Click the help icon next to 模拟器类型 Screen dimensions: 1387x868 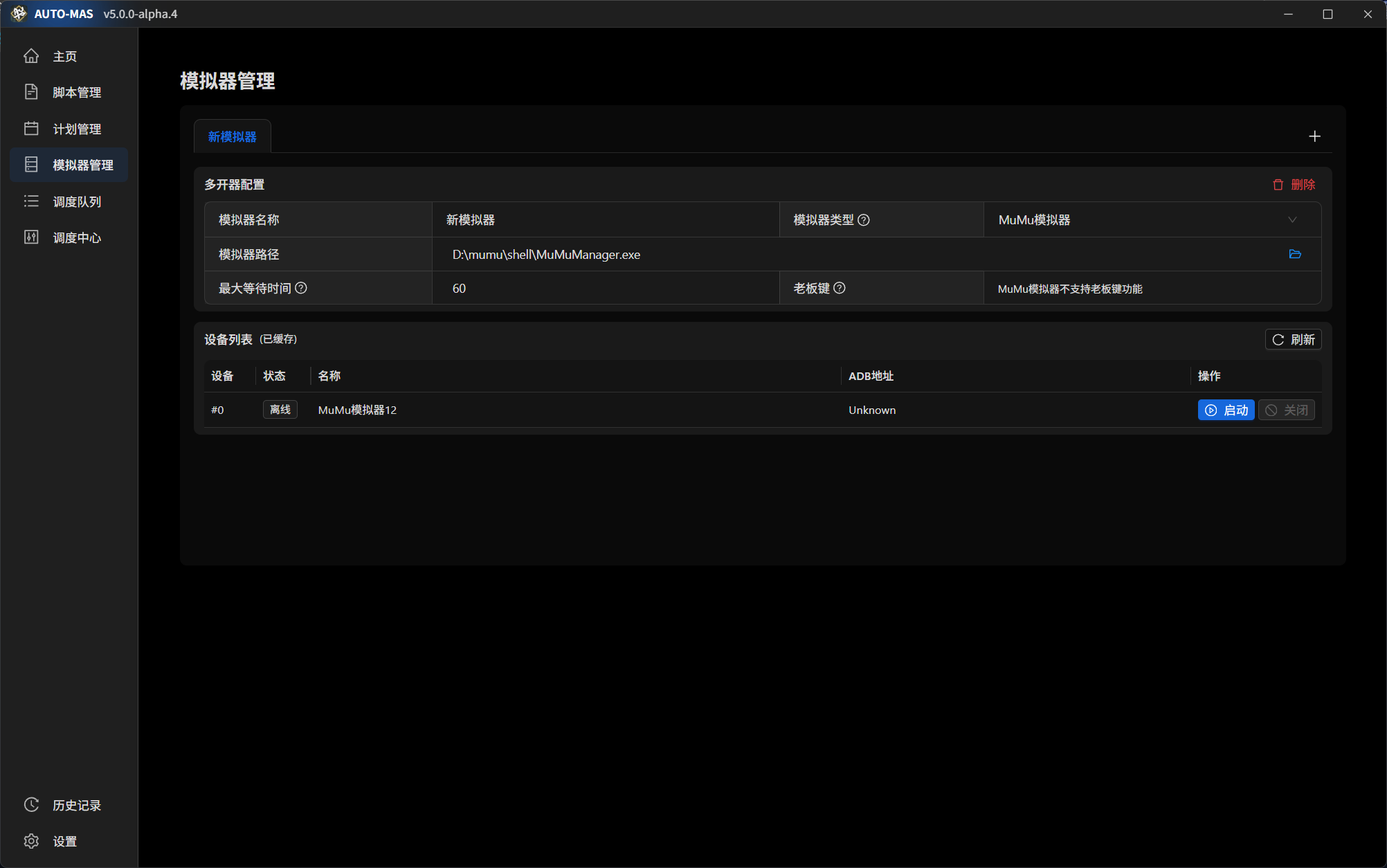coord(864,219)
